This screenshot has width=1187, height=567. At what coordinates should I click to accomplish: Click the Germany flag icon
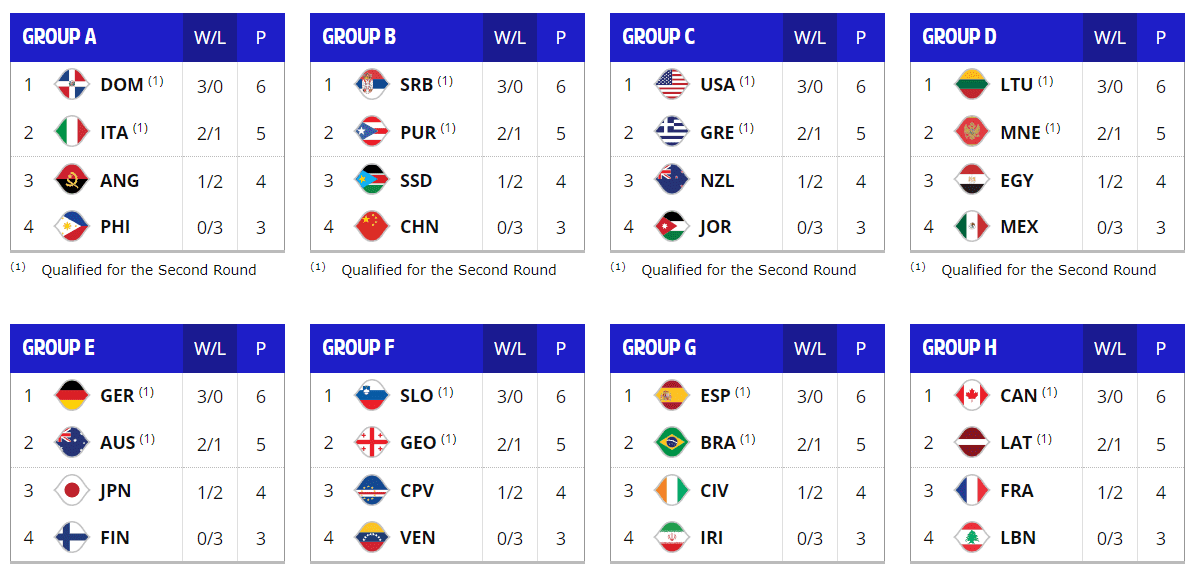[x=73, y=395]
